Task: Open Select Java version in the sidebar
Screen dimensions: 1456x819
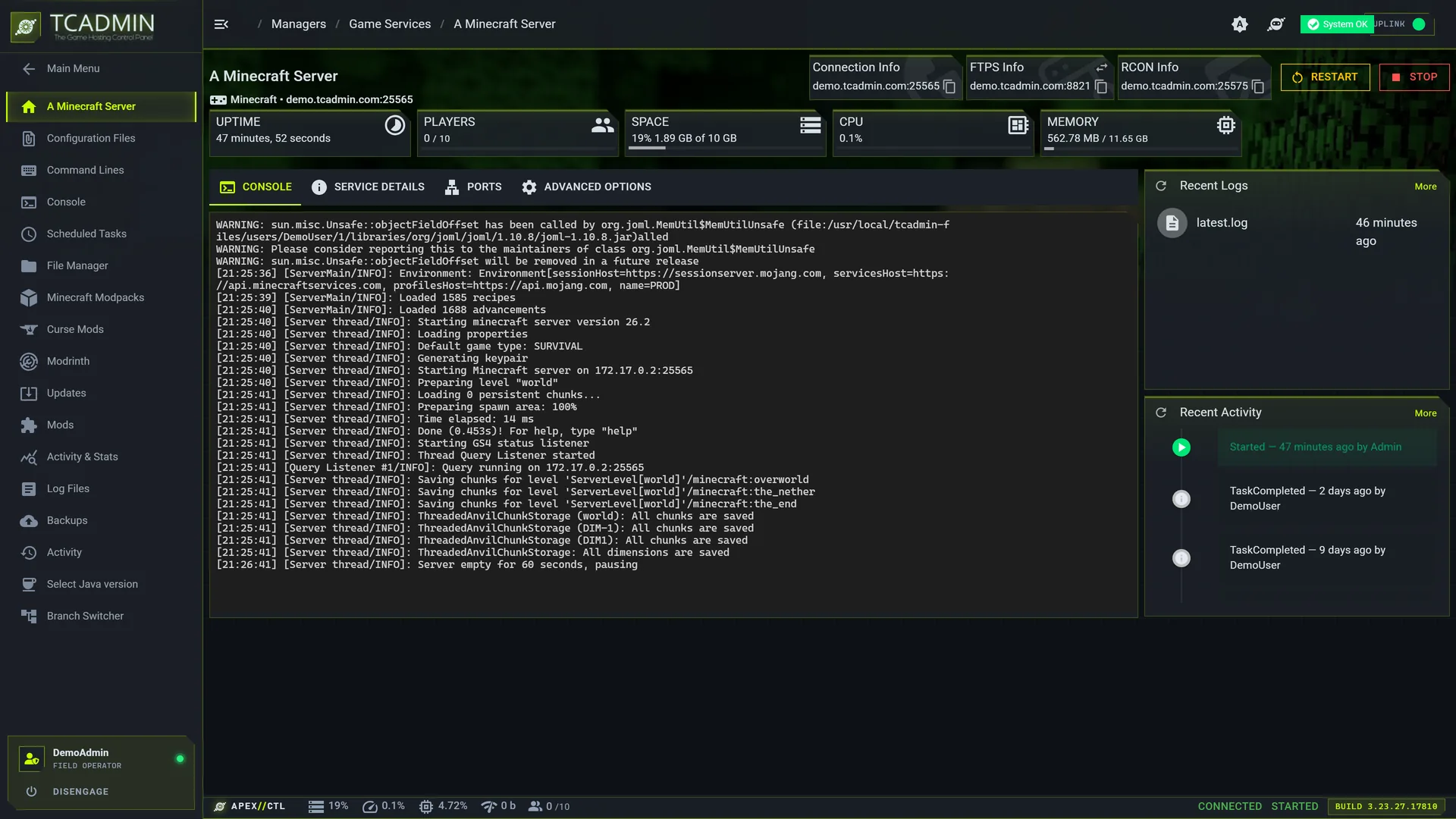Action: [x=102, y=585]
